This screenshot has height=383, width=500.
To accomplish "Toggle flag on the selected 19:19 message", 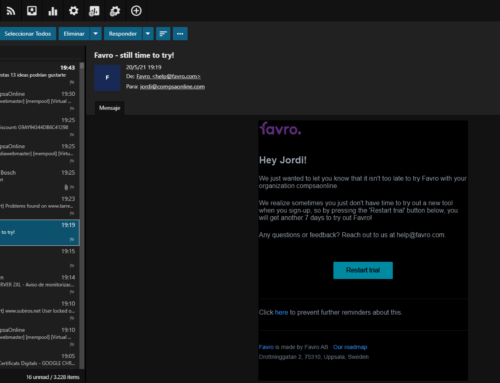I will pos(72,240).
